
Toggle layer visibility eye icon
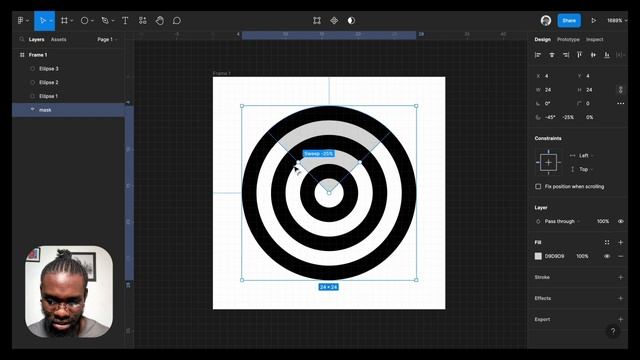coord(620,221)
